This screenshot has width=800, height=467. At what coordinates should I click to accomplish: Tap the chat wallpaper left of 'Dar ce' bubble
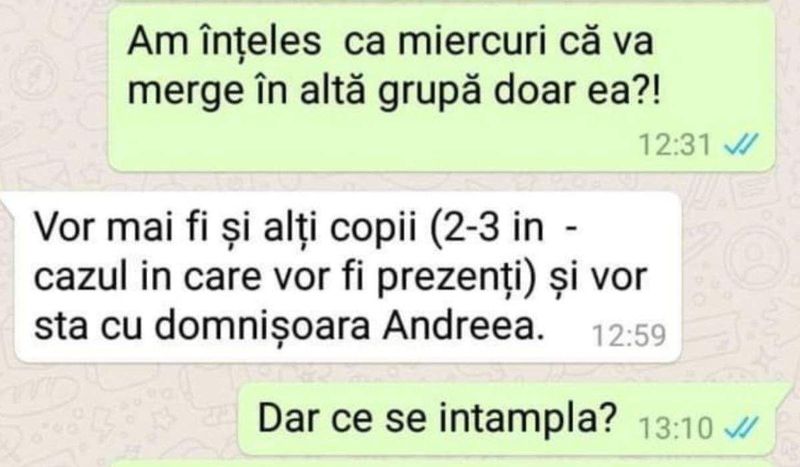coord(117,419)
